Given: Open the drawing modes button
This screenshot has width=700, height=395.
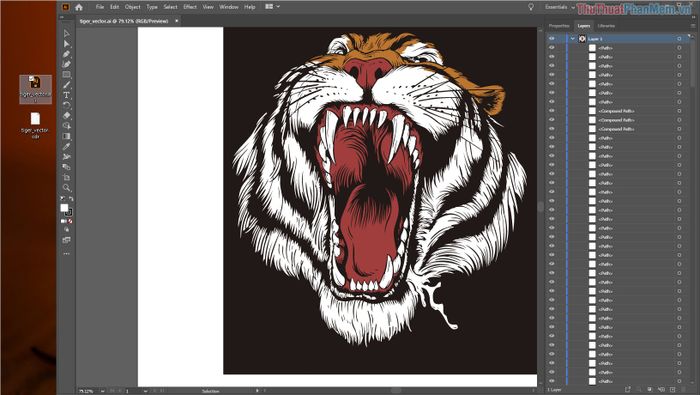Looking at the screenshot, I should (67, 229).
